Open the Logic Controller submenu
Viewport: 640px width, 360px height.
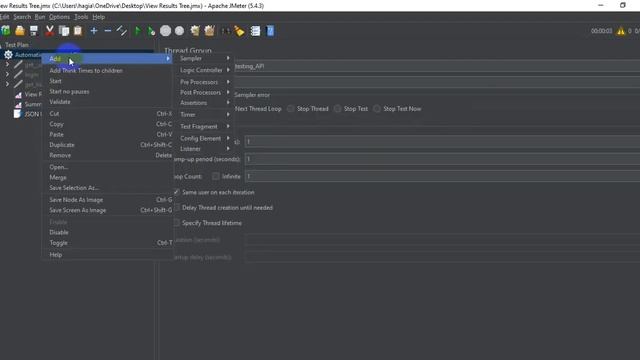(x=204, y=70)
